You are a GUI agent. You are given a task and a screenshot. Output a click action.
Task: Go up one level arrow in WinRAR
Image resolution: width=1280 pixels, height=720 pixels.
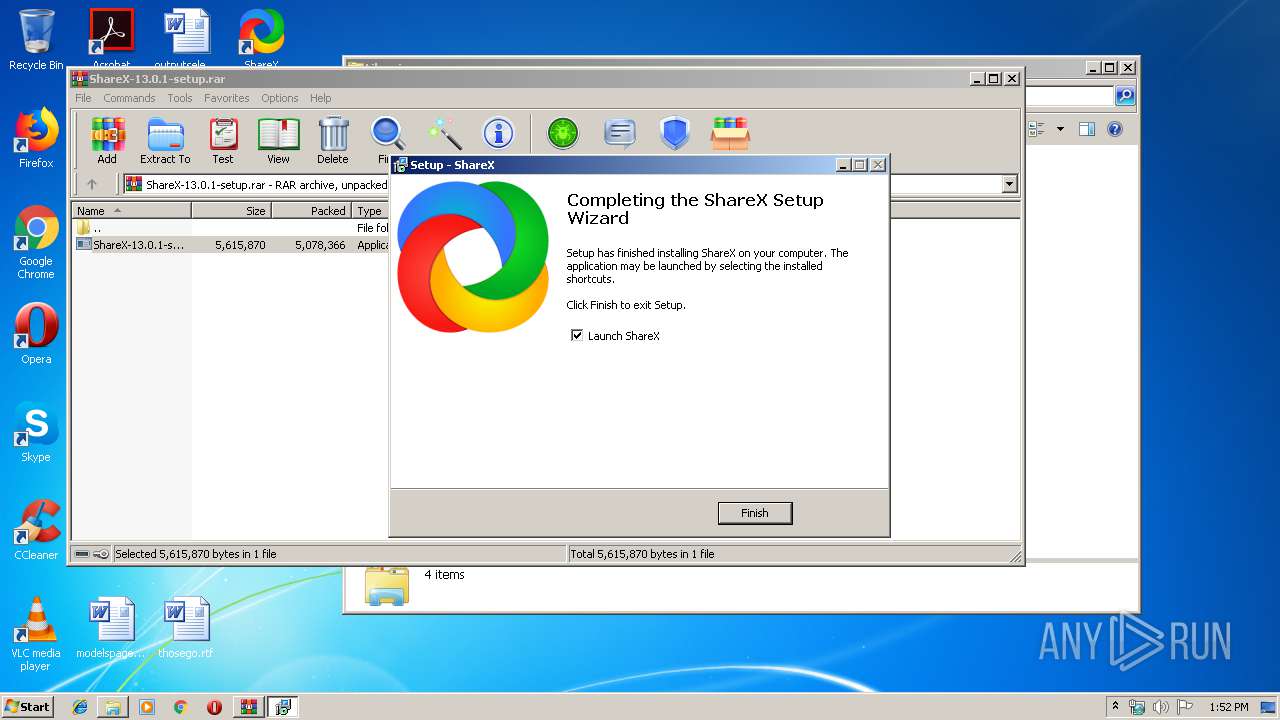92,184
